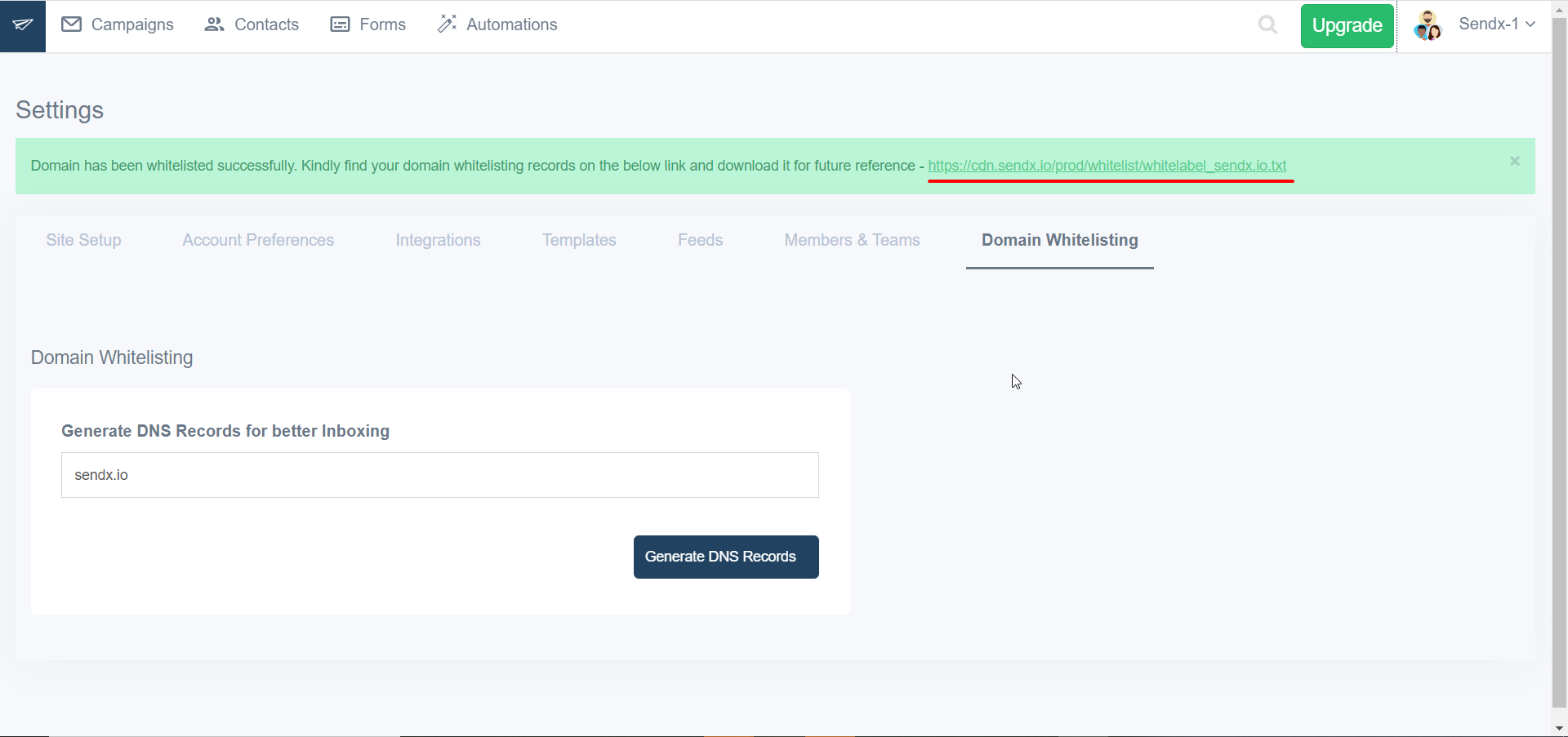Image resolution: width=1568 pixels, height=737 pixels.
Task: Open Campaigns from the top navigation
Action: tap(118, 24)
